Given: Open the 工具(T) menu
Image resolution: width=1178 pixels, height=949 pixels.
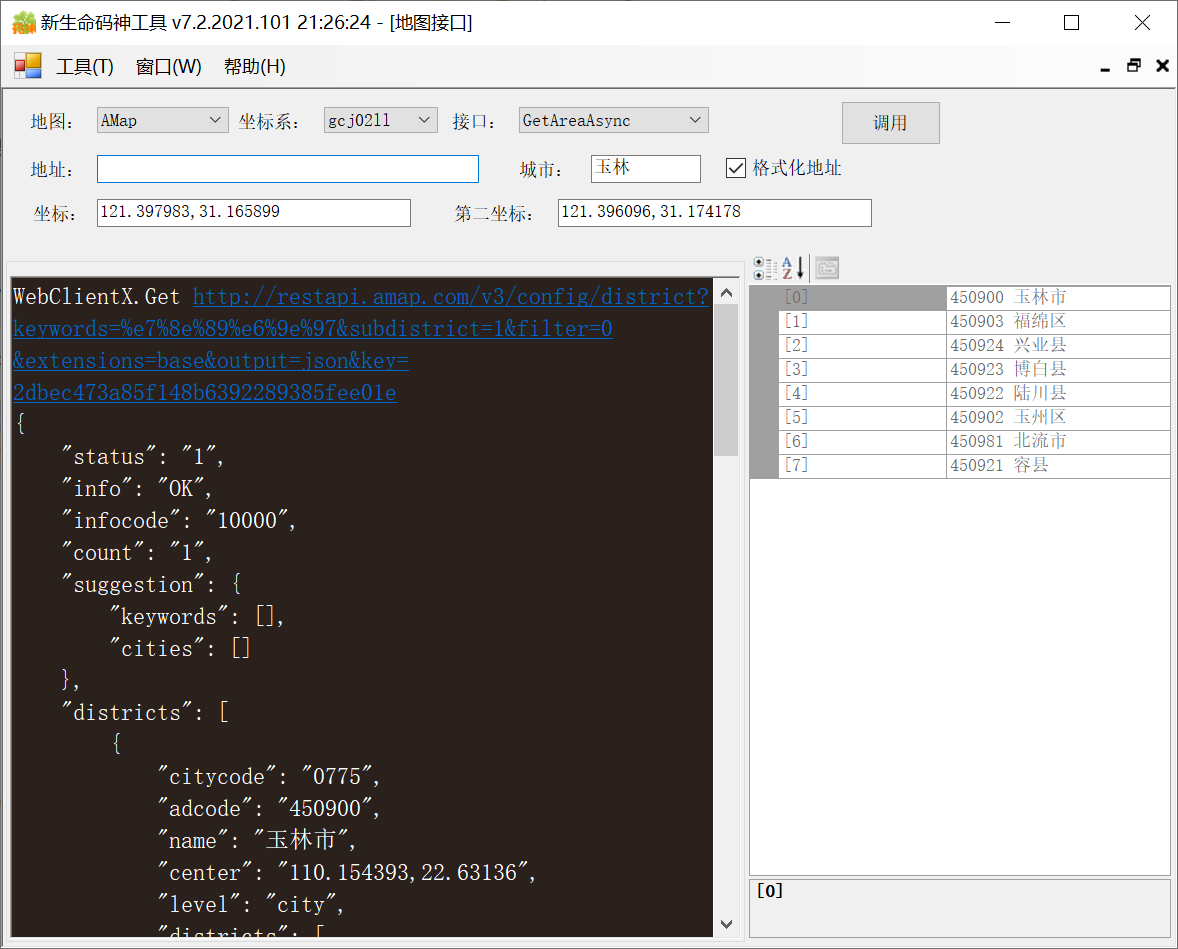Looking at the screenshot, I should click(x=85, y=67).
